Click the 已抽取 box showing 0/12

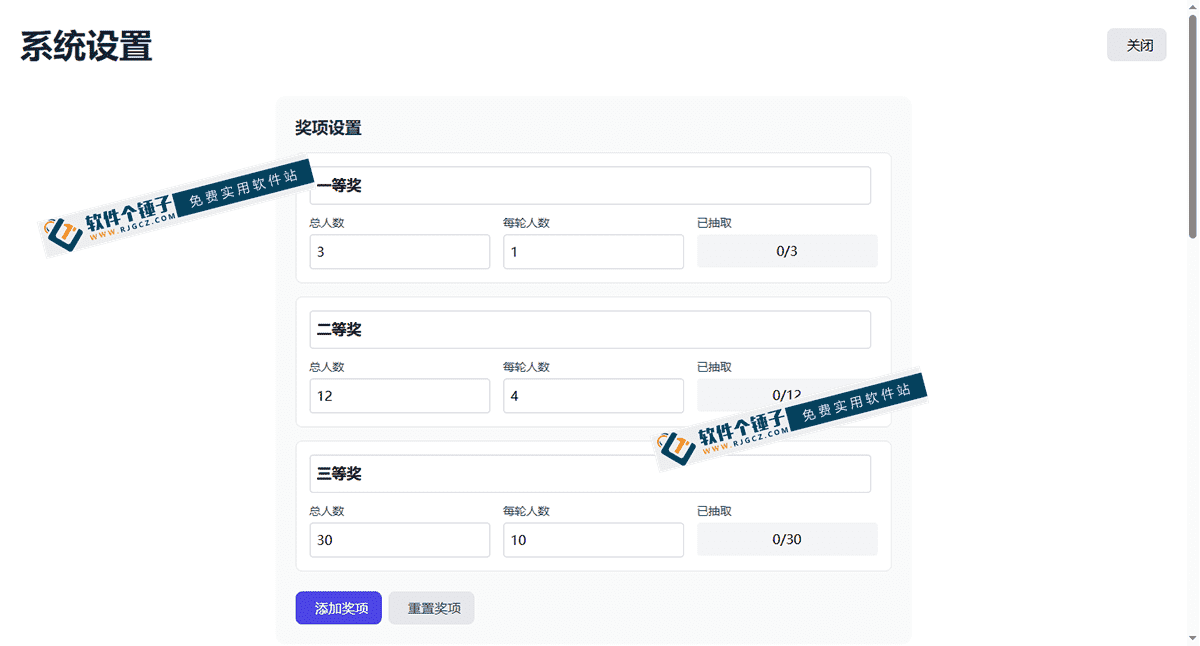click(x=786, y=395)
